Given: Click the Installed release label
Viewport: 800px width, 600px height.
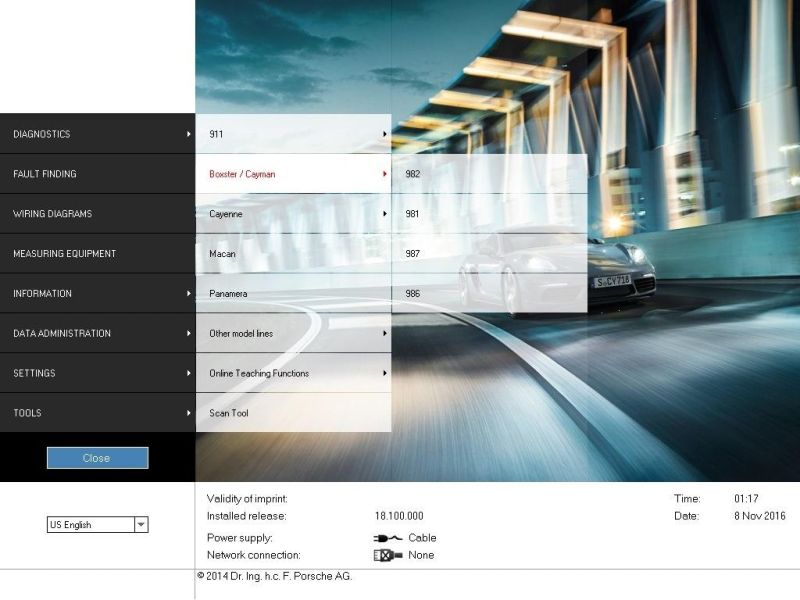Looking at the screenshot, I should coord(246,516).
